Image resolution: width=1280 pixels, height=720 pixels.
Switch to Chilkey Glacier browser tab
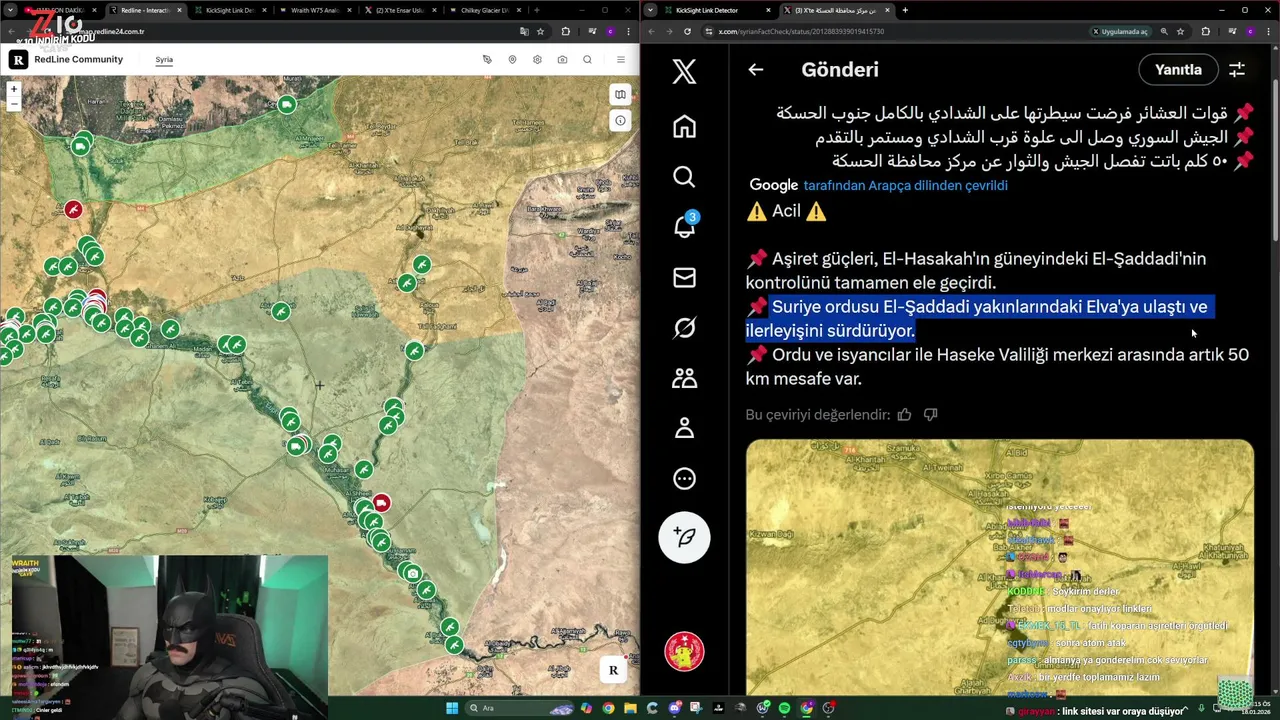pos(485,10)
